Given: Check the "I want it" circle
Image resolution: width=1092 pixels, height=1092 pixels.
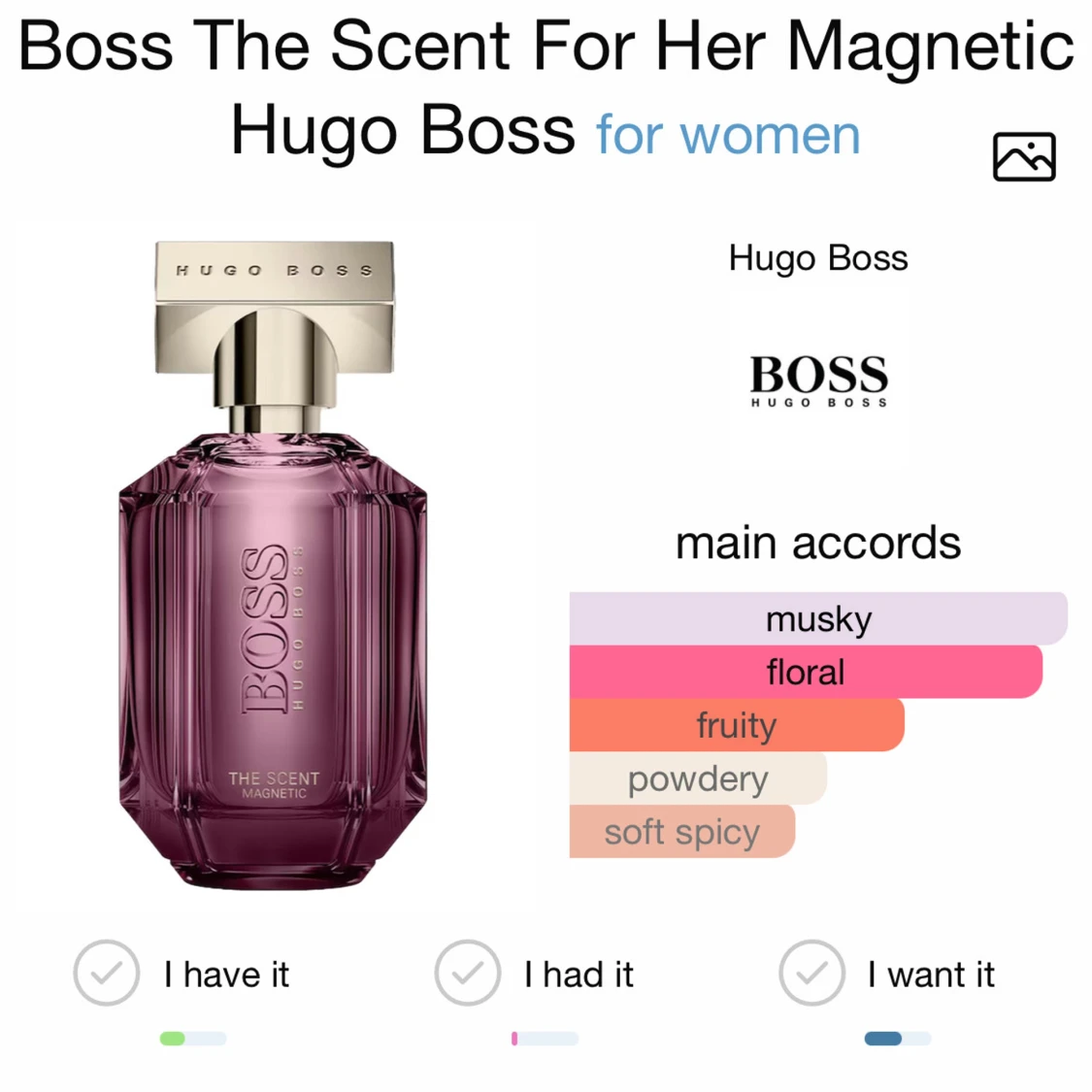Looking at the screenshot, I should (812, 973).
